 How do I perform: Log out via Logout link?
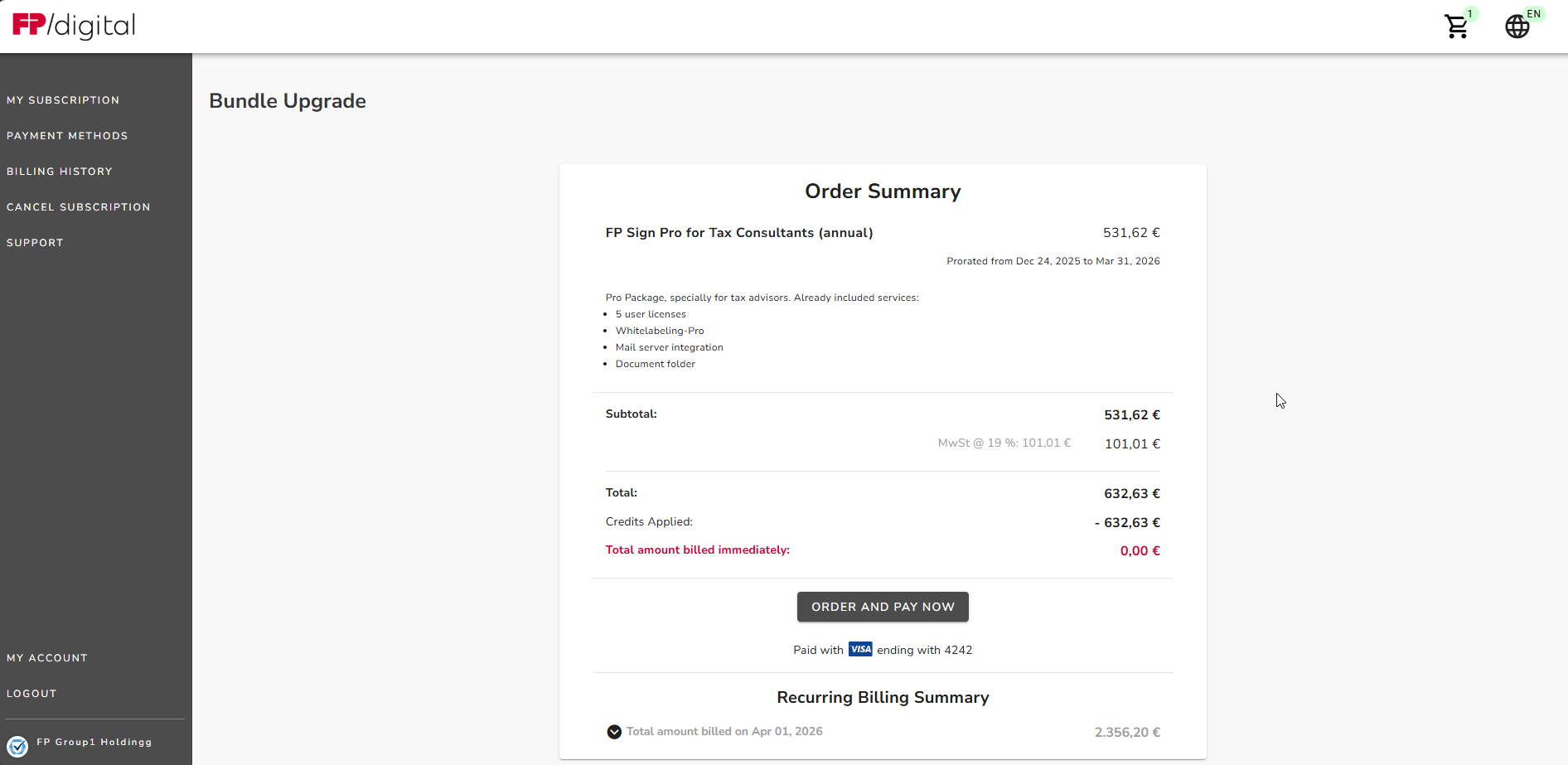point(31,694)
